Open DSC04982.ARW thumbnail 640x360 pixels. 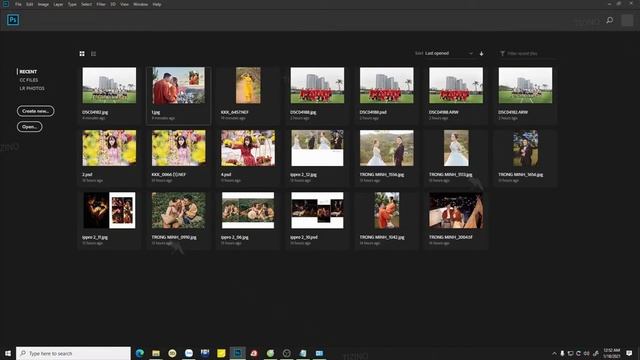point(525,85)
